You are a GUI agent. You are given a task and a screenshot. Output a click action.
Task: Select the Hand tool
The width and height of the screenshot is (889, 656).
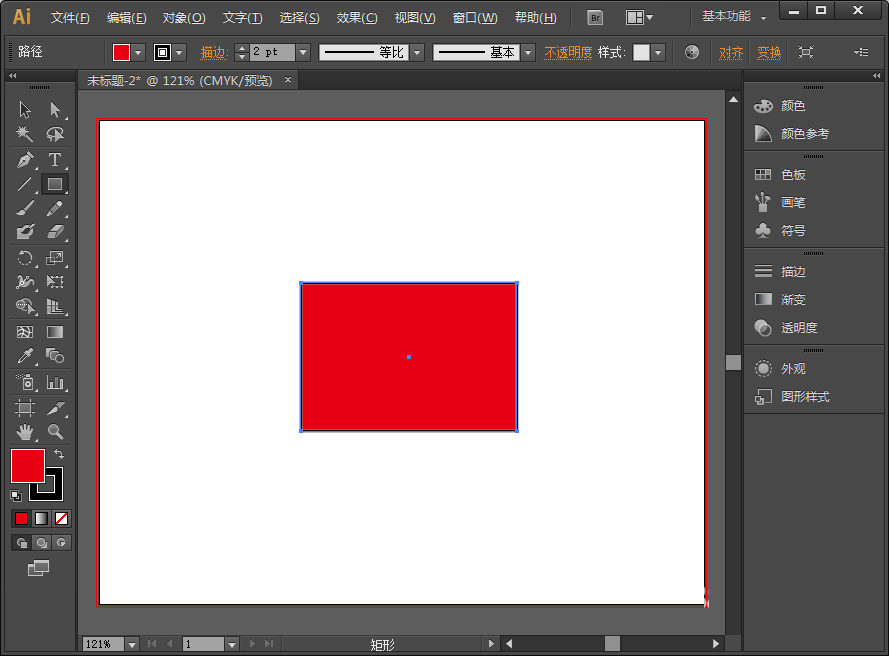tap(24, 432)
